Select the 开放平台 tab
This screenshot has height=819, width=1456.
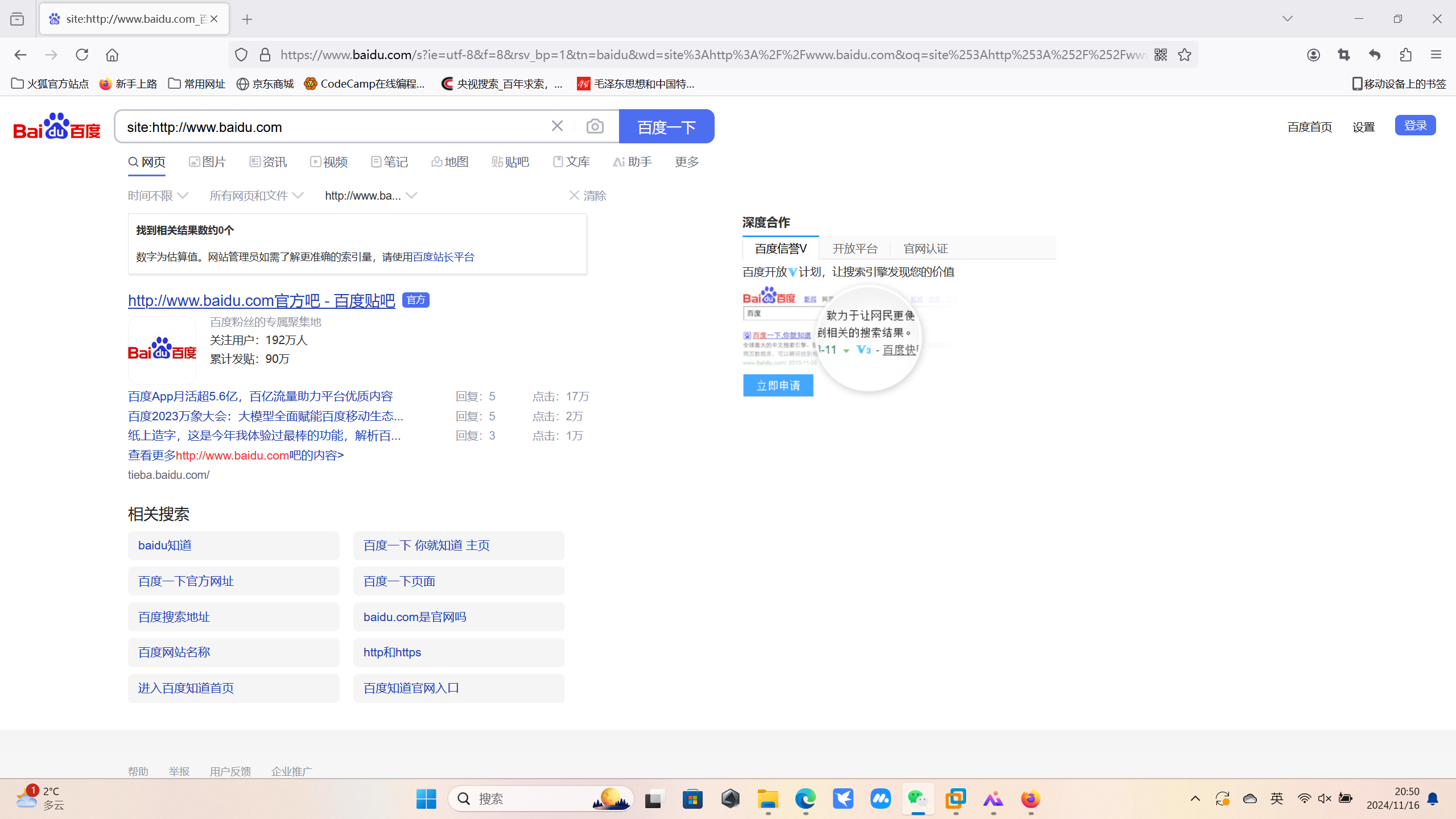(x=855, y=249)
